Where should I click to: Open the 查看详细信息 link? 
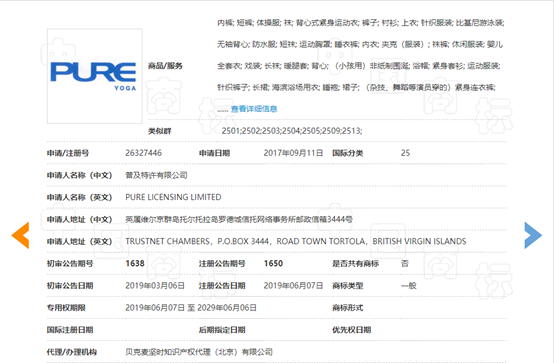click(254, 109)
